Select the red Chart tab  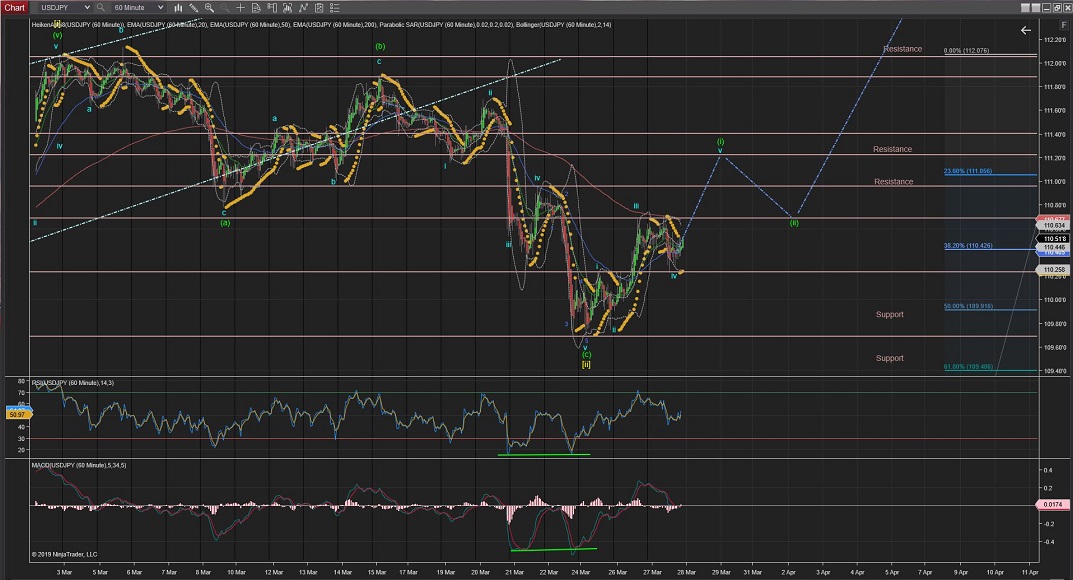[x=14, y=8]
